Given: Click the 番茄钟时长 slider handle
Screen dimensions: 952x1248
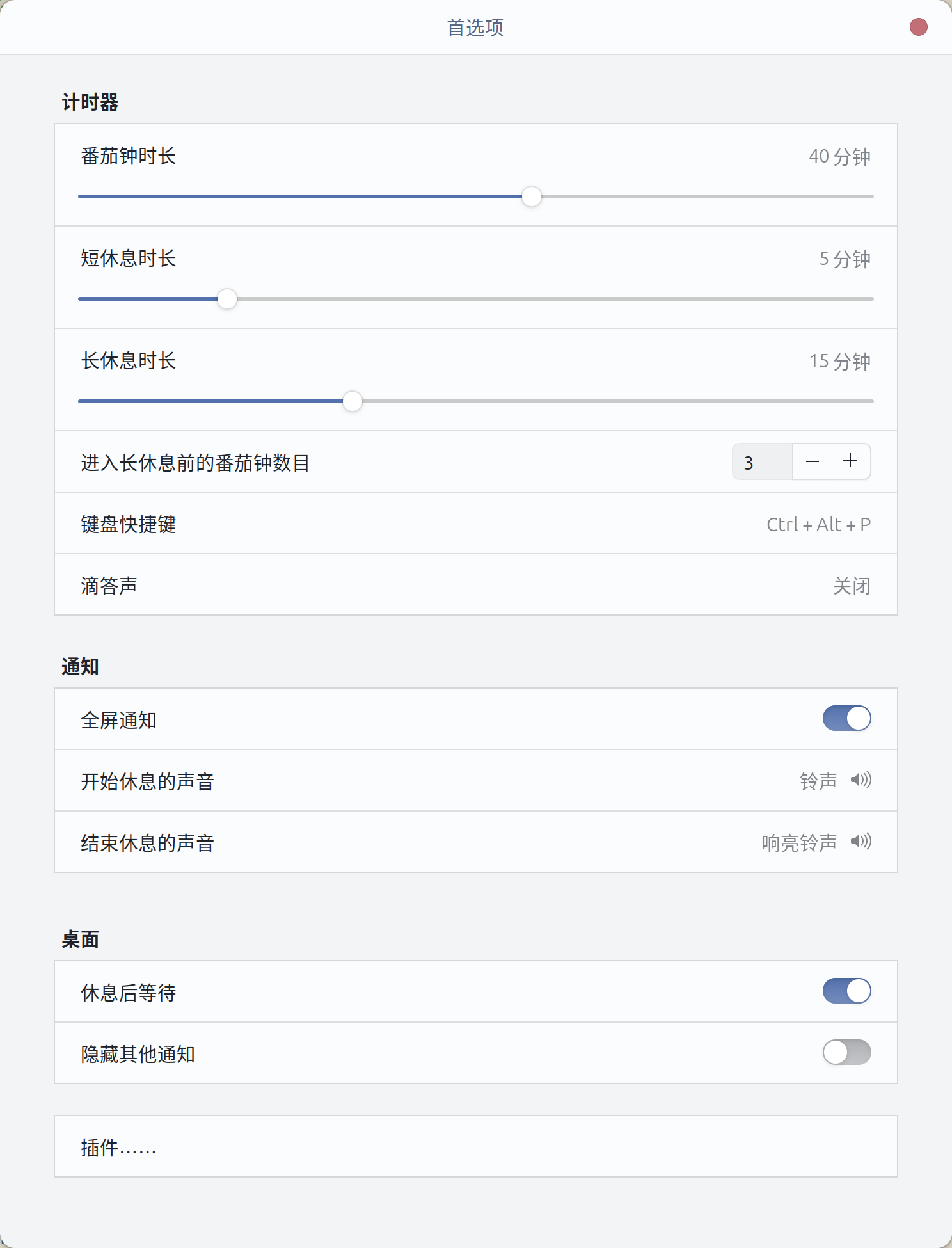Looking at the screenshot, I should (x=532, y=196).
